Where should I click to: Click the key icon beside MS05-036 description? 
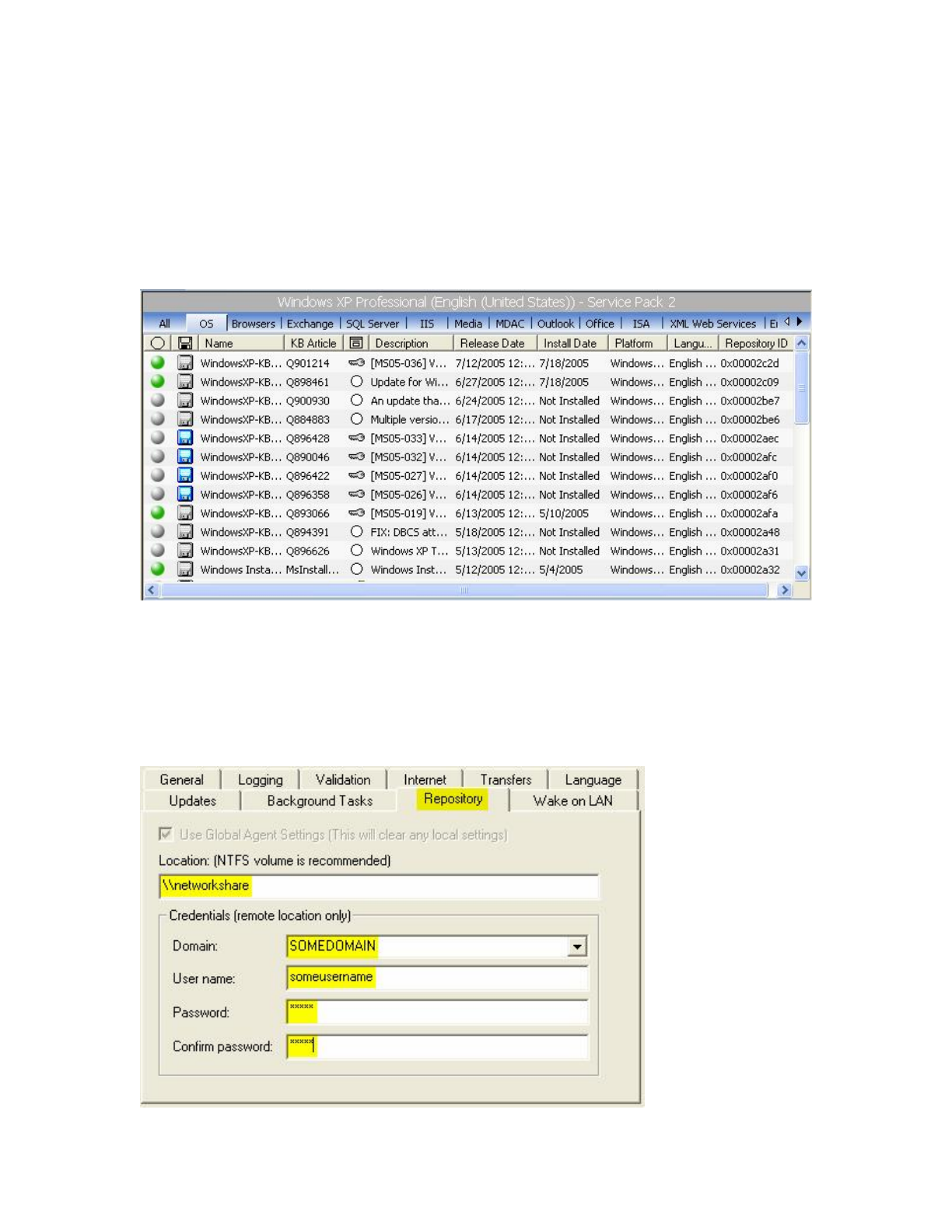pos(356,362)
